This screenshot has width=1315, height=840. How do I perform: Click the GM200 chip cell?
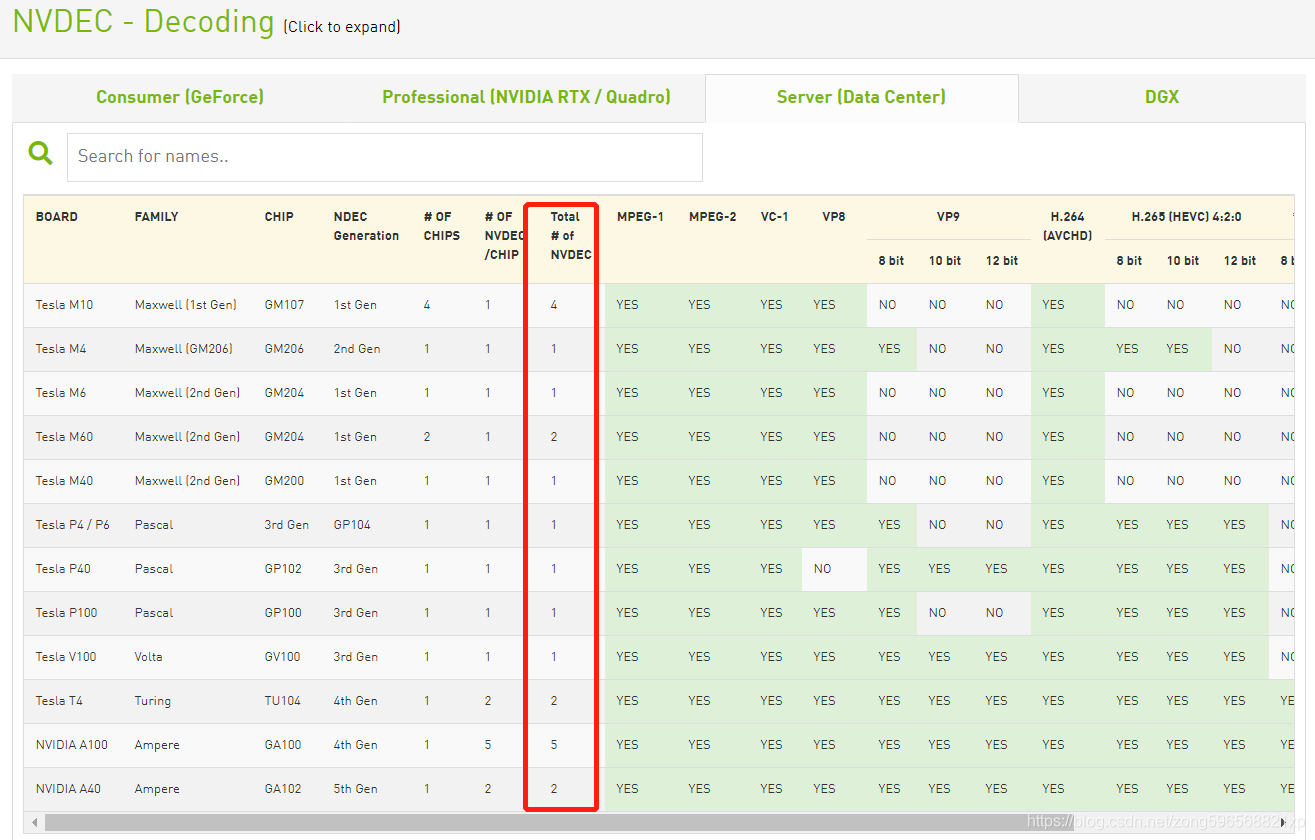(284, 481)
